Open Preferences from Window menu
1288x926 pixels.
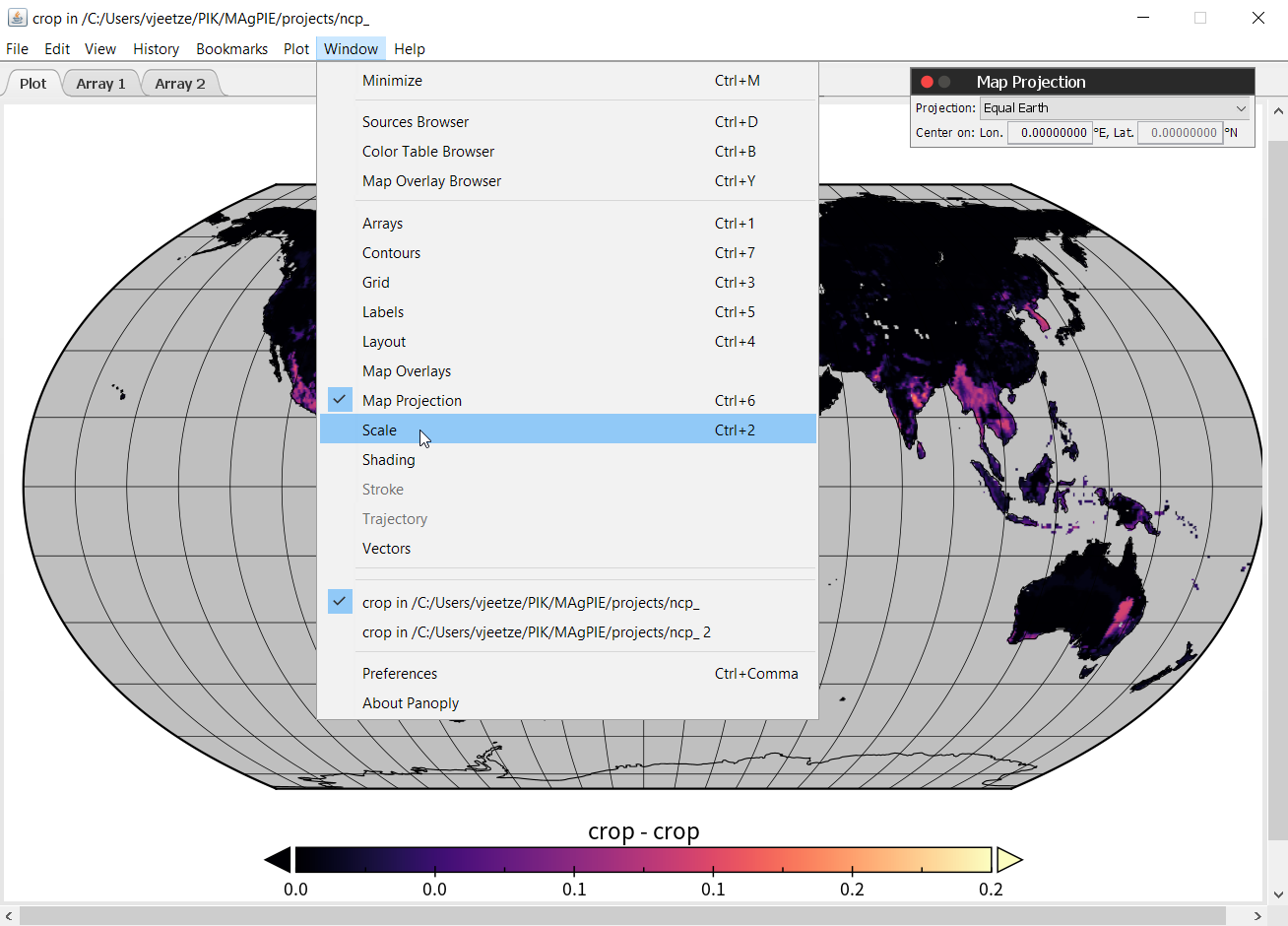(568, 674)
